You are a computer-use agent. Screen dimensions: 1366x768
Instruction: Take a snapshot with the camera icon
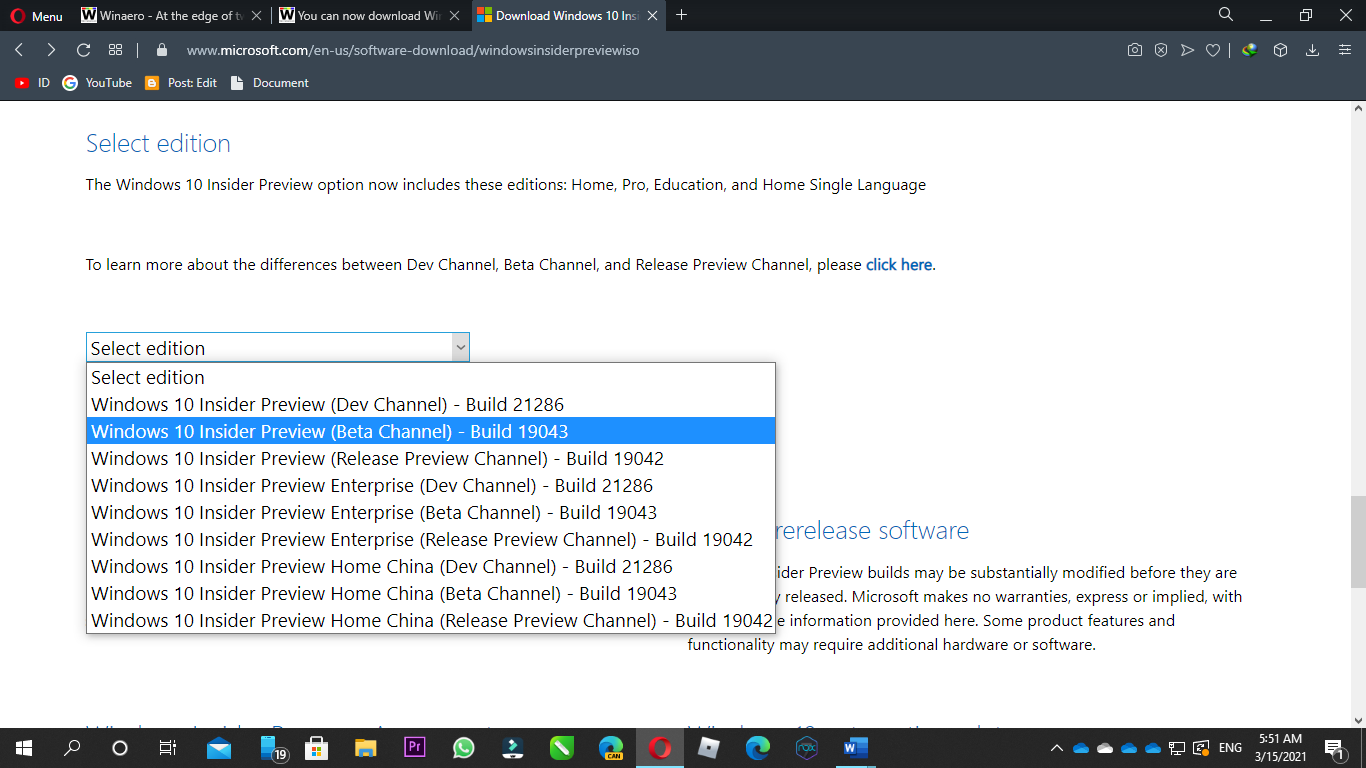pos(1134,50)
